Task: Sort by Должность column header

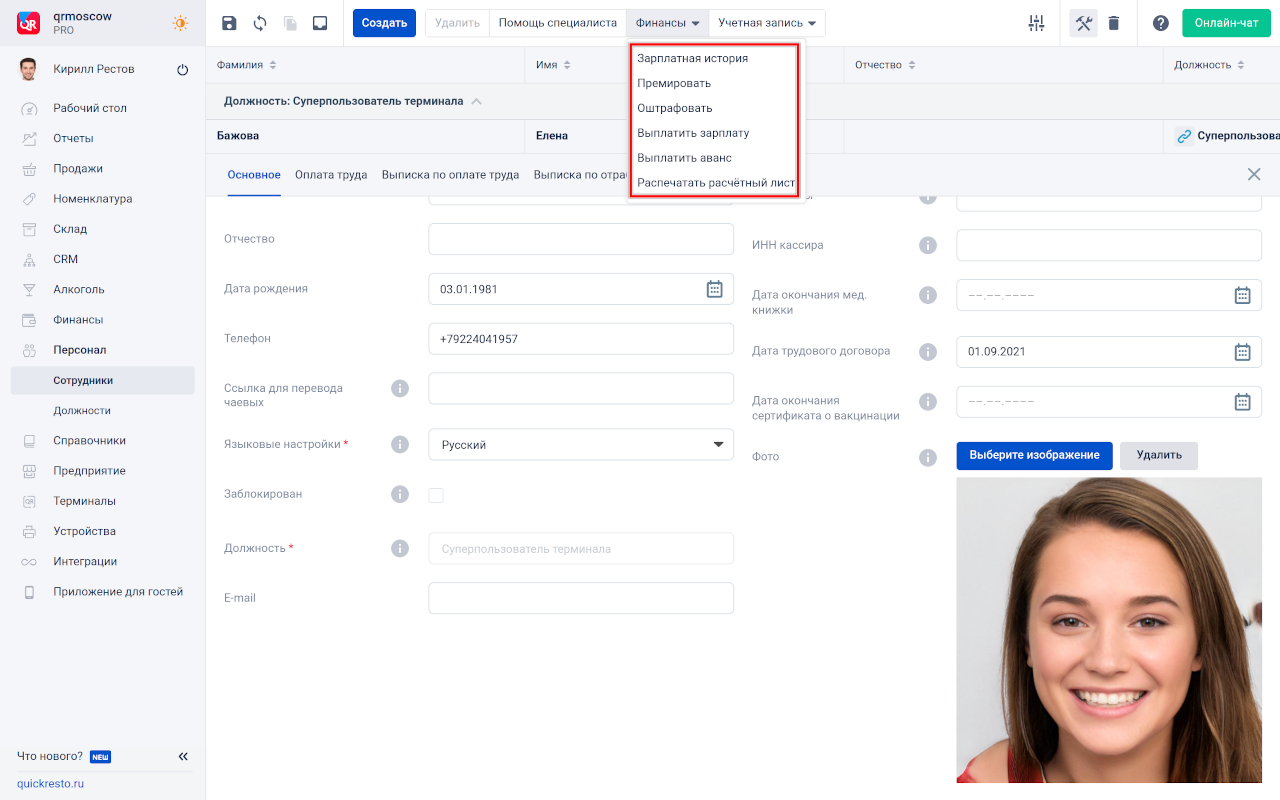Action: 1241,65
